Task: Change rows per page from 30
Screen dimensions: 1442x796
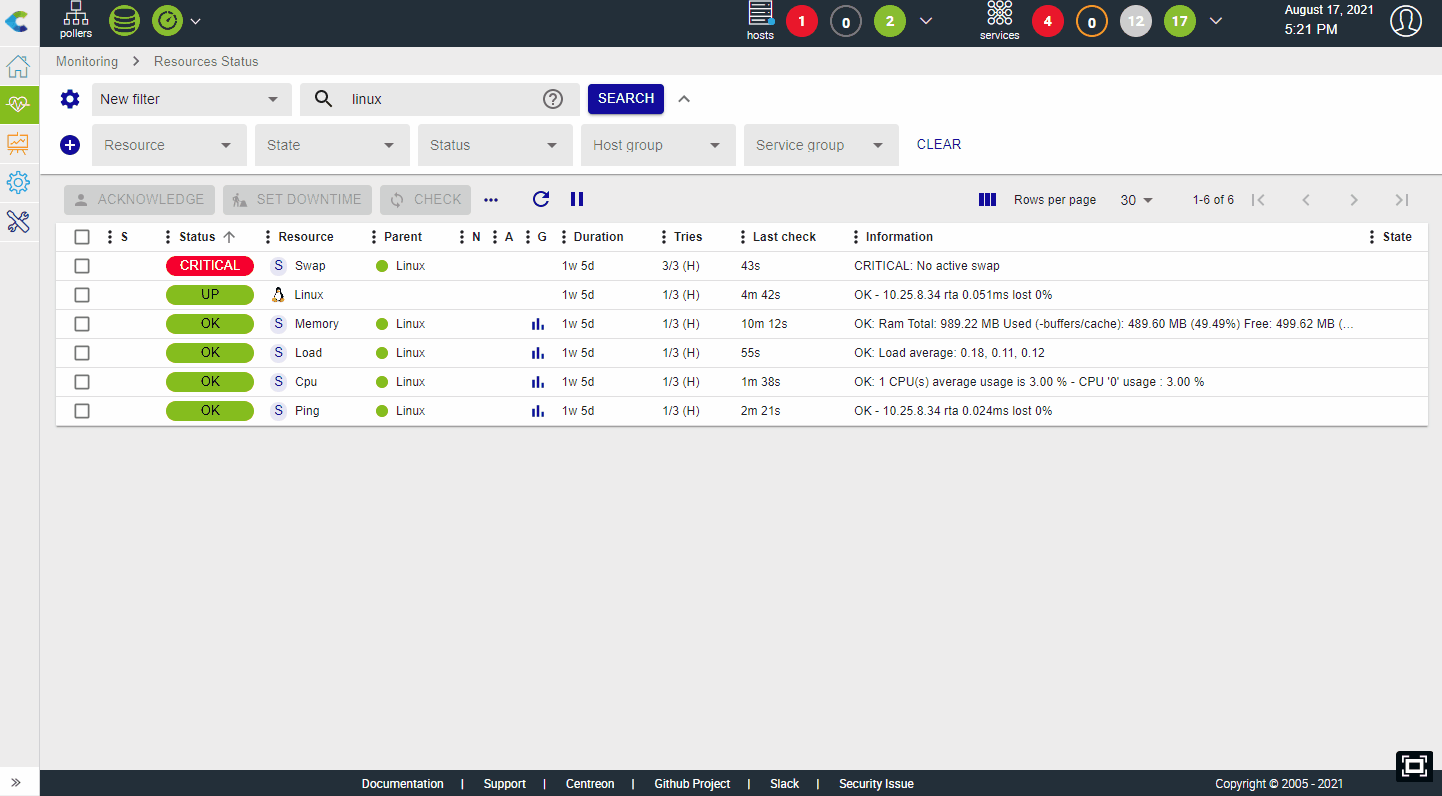Action: (1137, 200)
